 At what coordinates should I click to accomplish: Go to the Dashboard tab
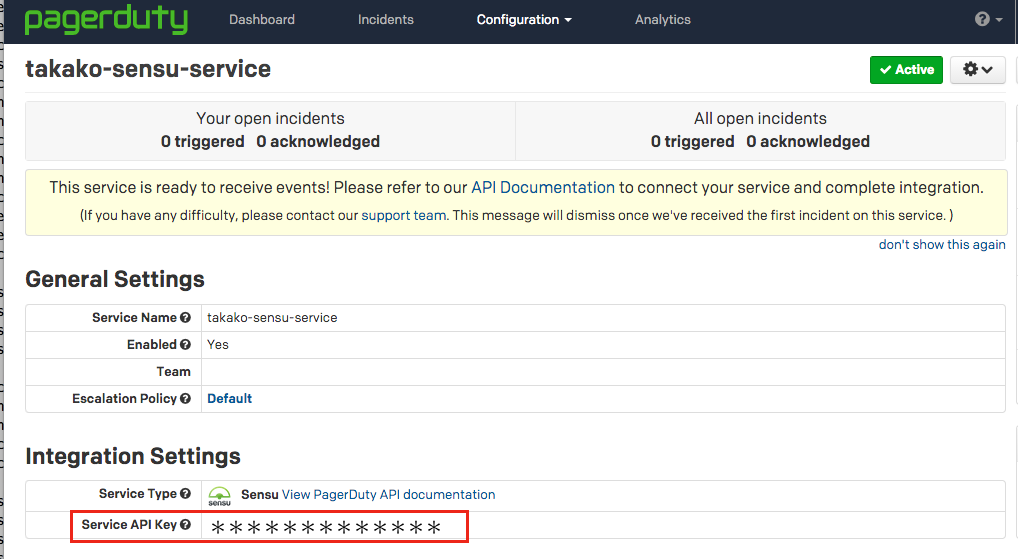(x=262, y=19)
